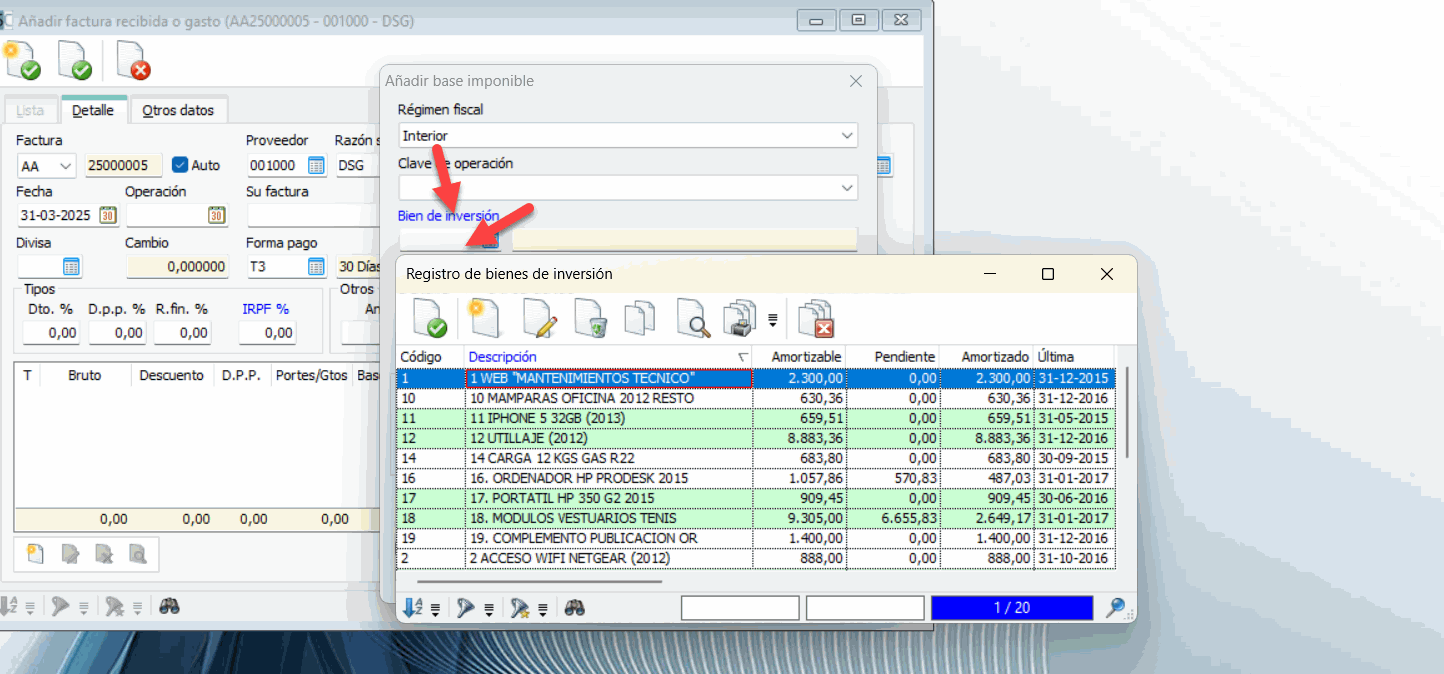Screen dimensions: 1444x674
Task: Create a new investment asset record
Action: [x=485, y=317]
